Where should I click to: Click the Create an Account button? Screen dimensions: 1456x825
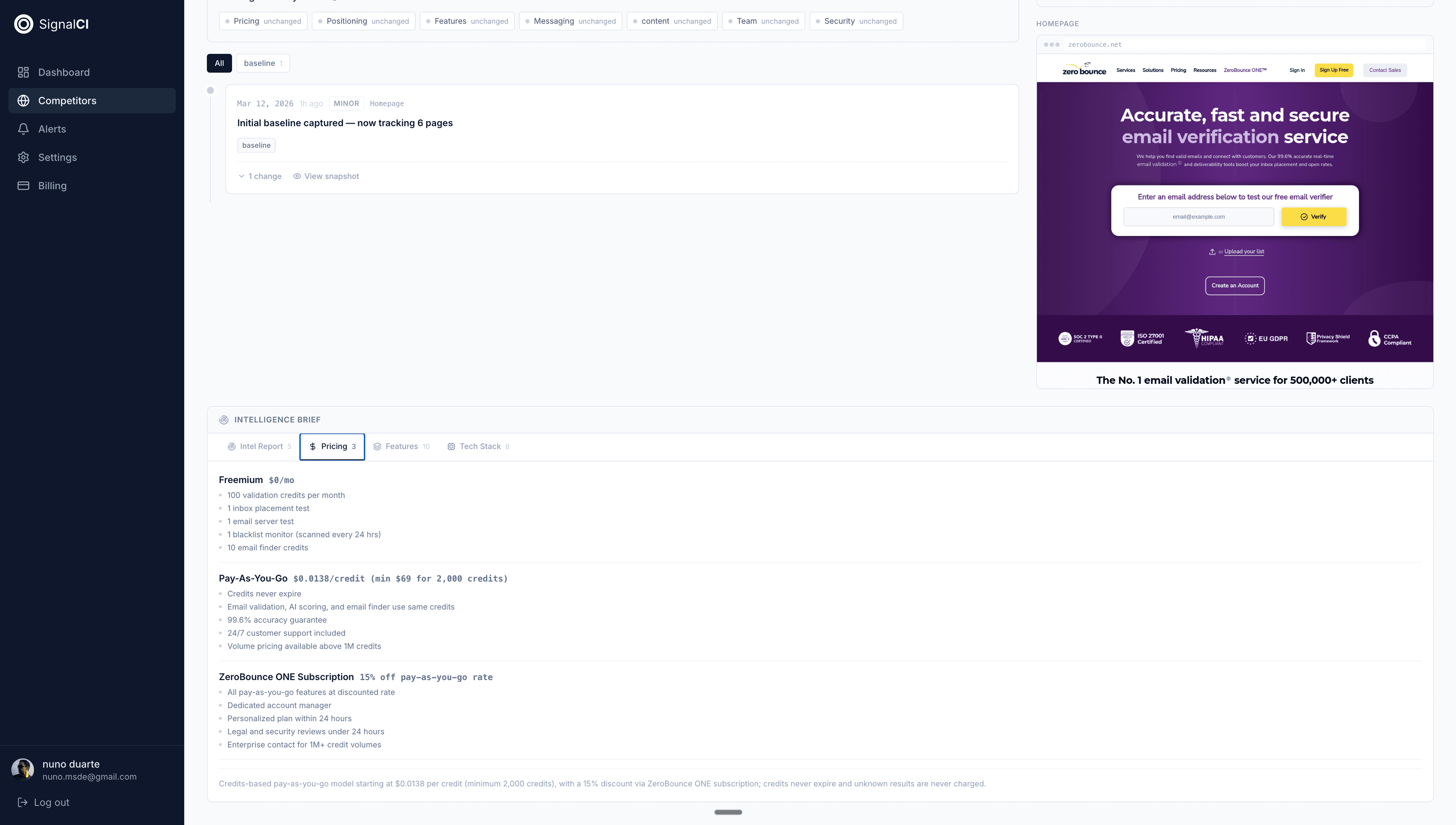[x=1235, y=286]
